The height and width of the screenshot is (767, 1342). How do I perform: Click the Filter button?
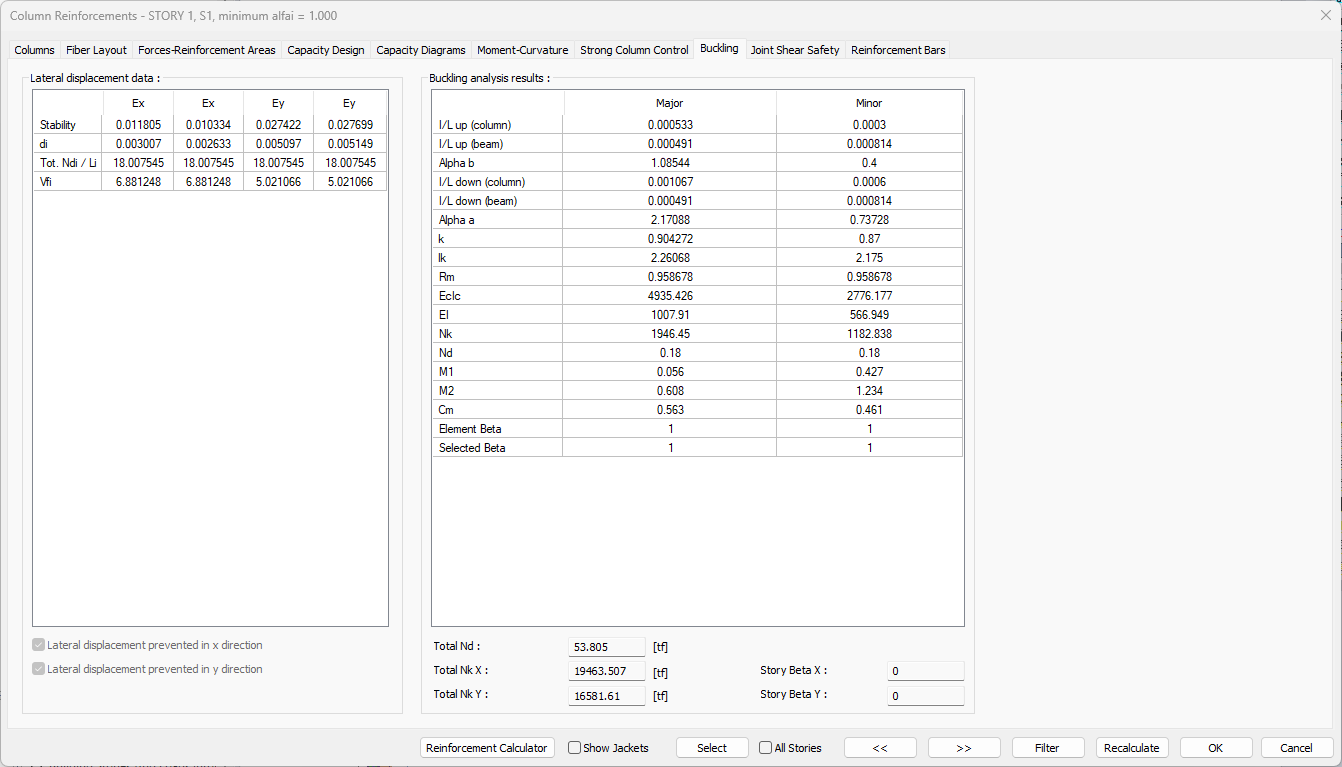[x=1048, y=748]
